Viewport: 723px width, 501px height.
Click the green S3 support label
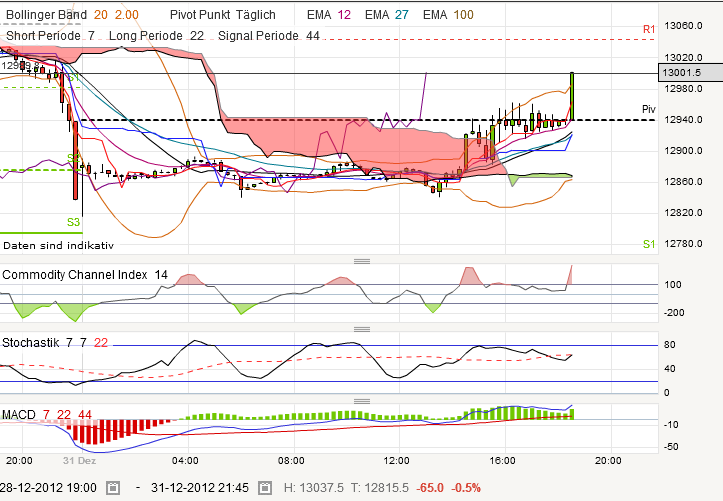(73, 222)
